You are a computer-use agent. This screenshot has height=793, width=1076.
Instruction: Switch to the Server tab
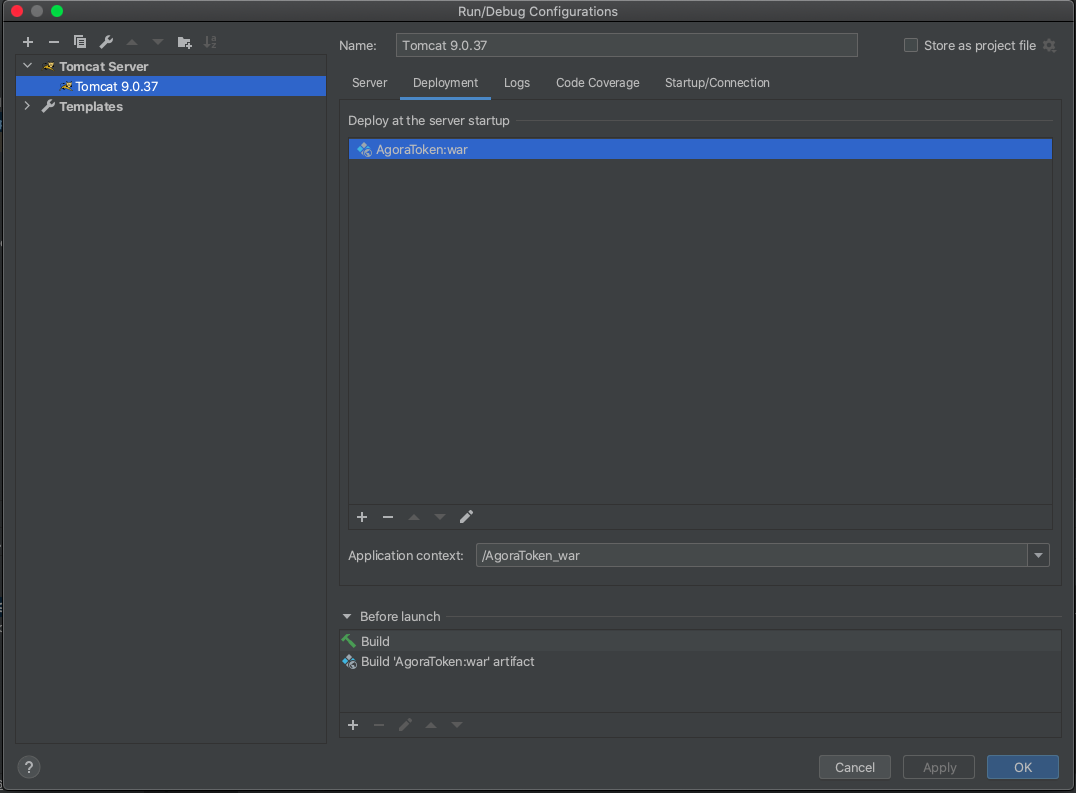[369, 83]
